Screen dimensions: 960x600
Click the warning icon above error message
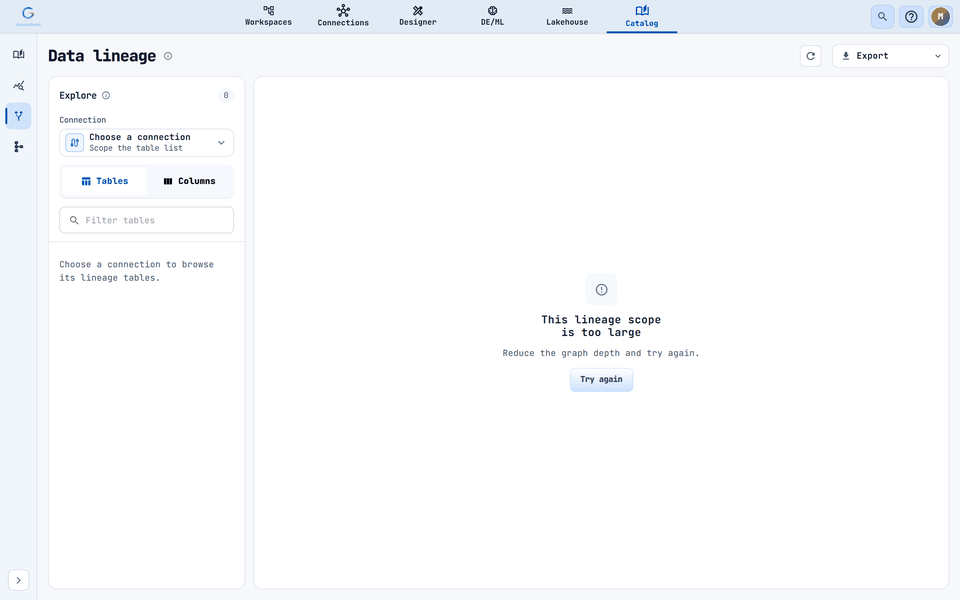click(601, 290)
